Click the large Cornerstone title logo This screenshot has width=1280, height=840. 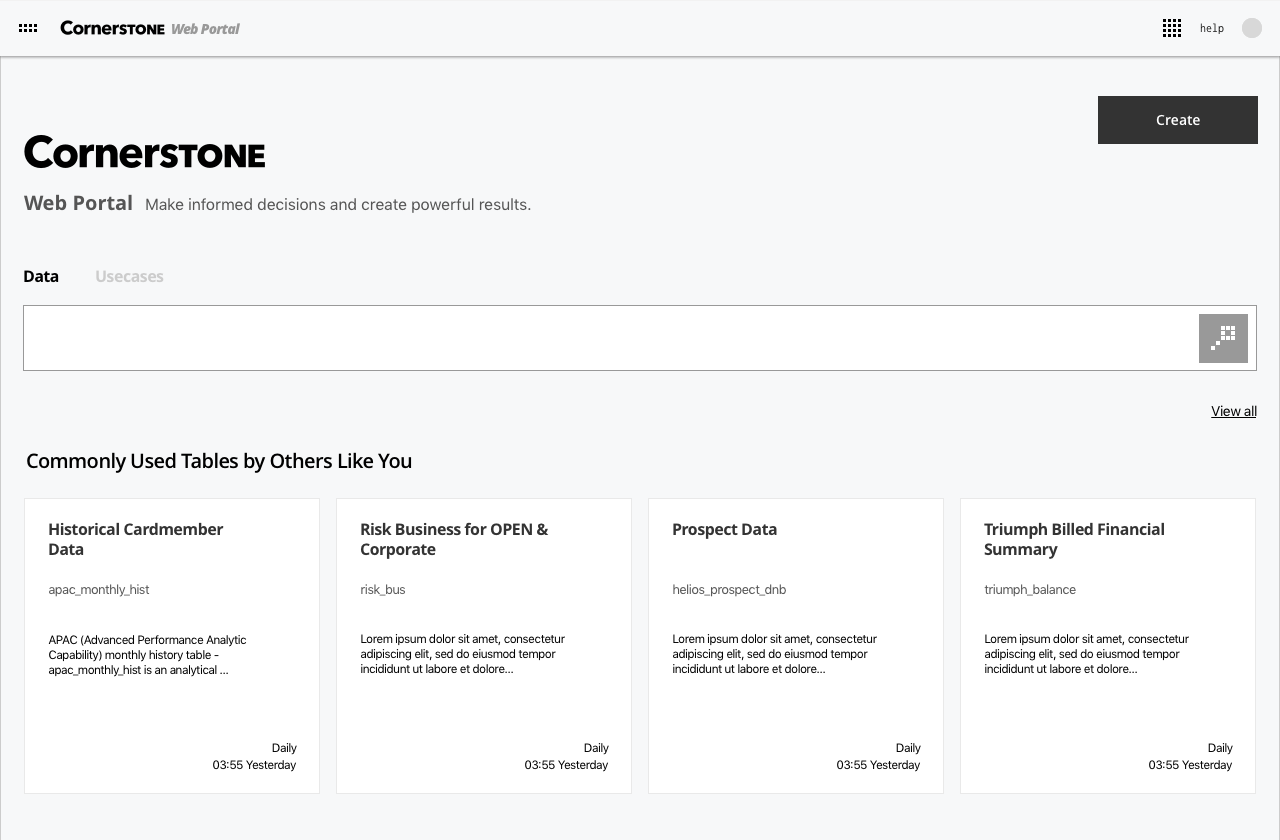(x=145, y=153)
